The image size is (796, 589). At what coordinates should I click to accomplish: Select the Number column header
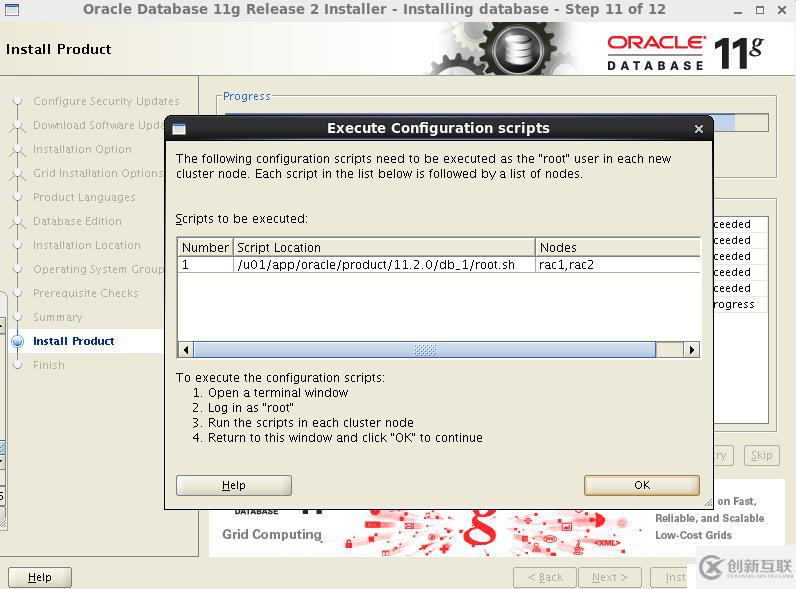tap(205, 247)
